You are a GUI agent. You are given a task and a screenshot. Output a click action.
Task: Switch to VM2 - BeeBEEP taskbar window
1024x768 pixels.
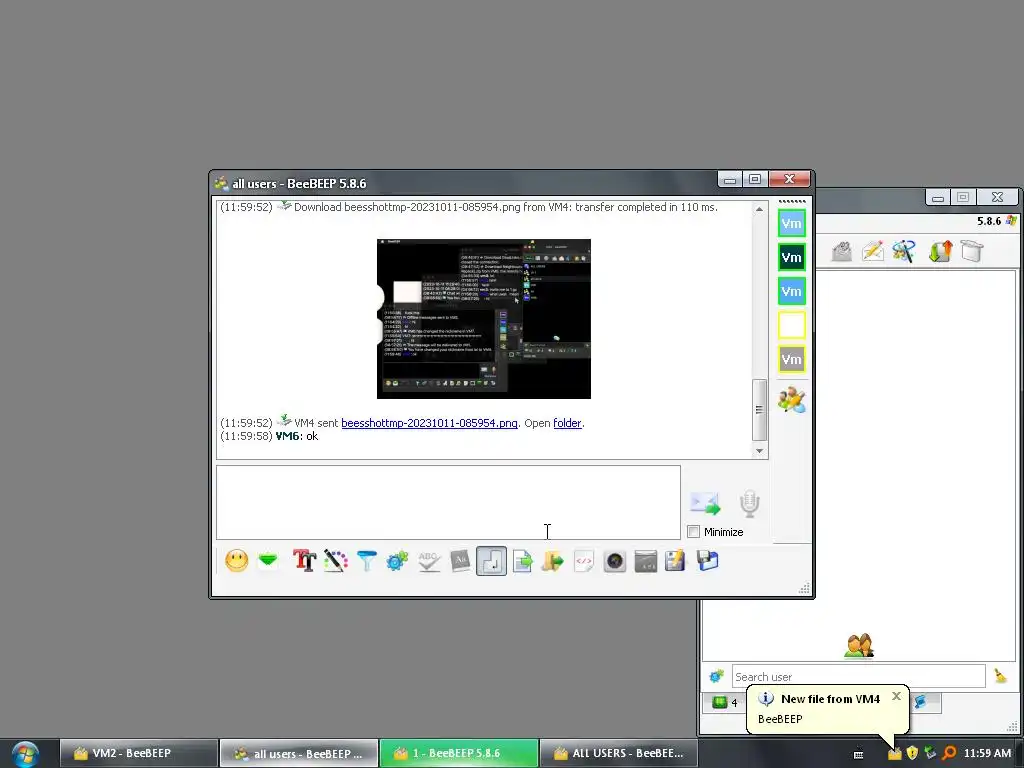(138, 753)
